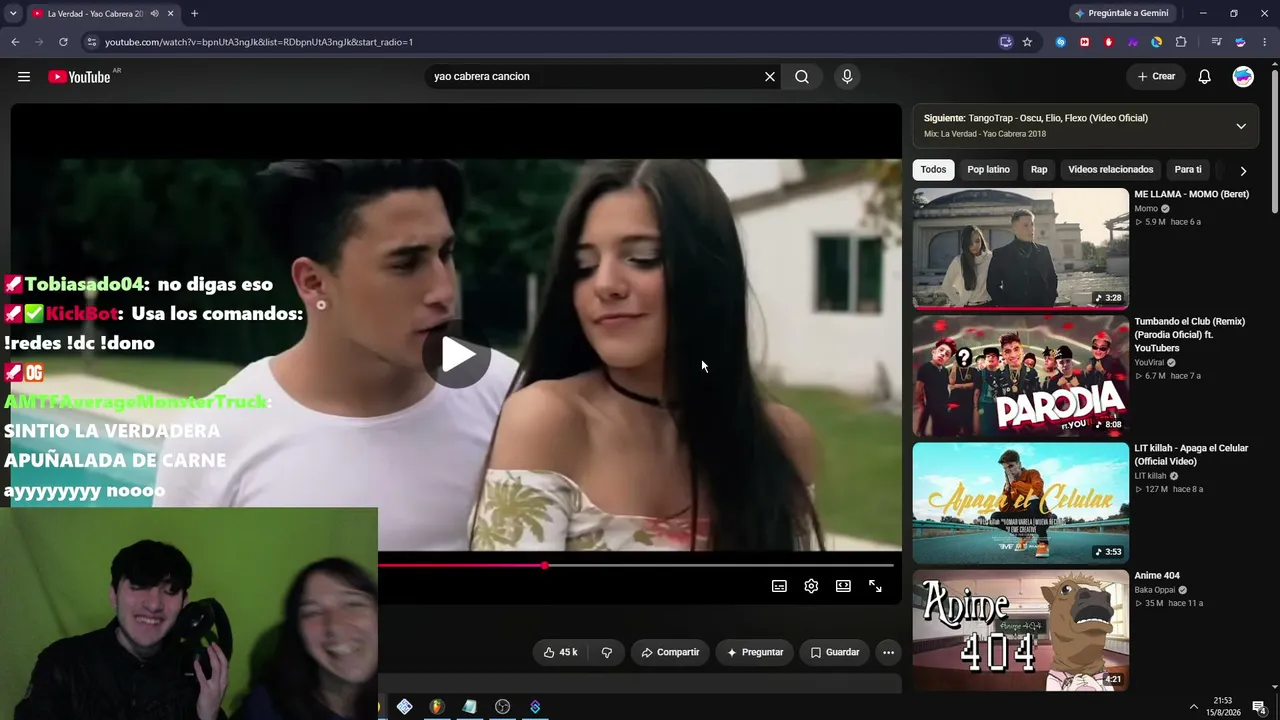Open the blue Shazam extension icon

pos(1060,42)
